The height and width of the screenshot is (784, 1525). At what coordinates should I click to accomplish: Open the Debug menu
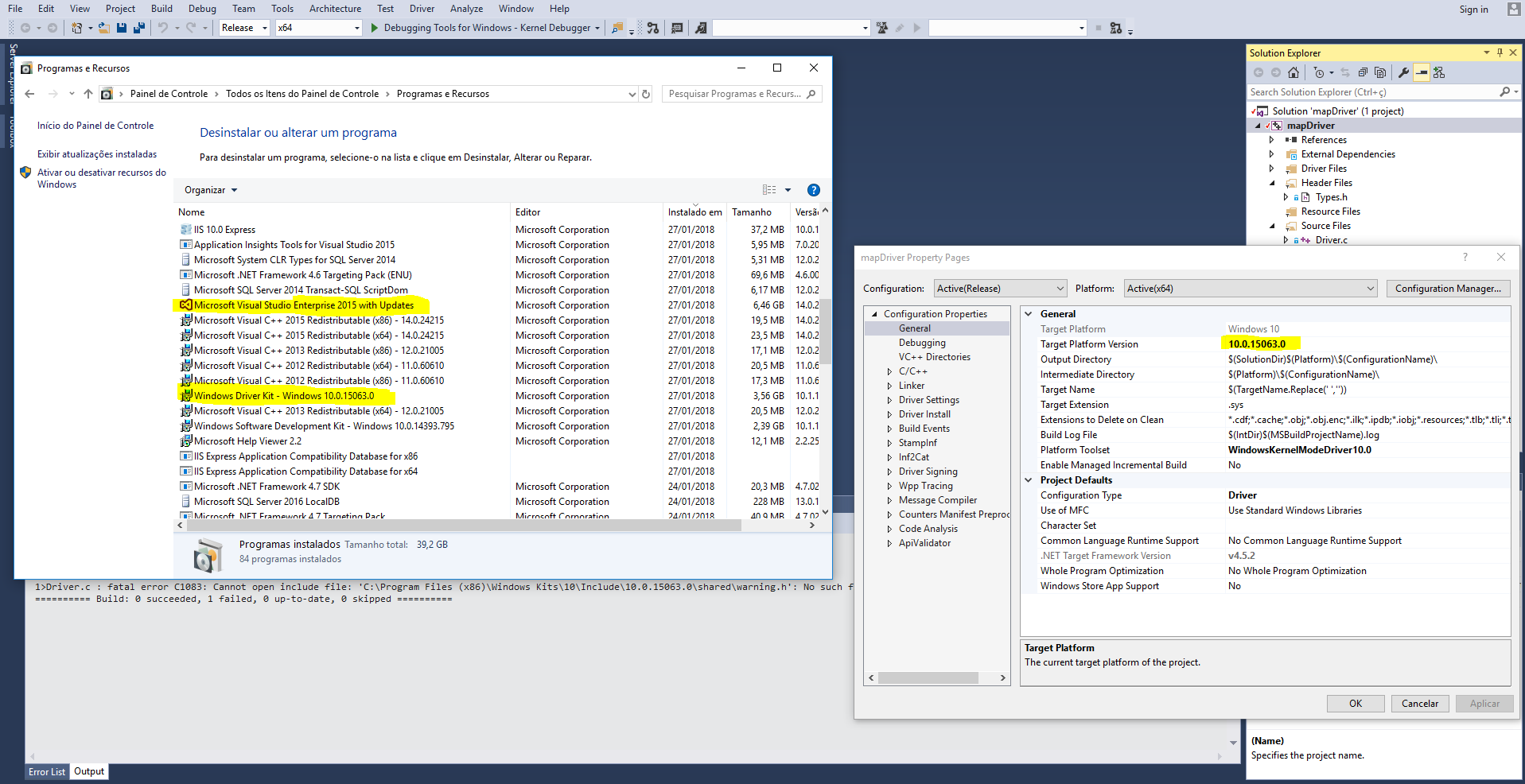pos(201,9)
